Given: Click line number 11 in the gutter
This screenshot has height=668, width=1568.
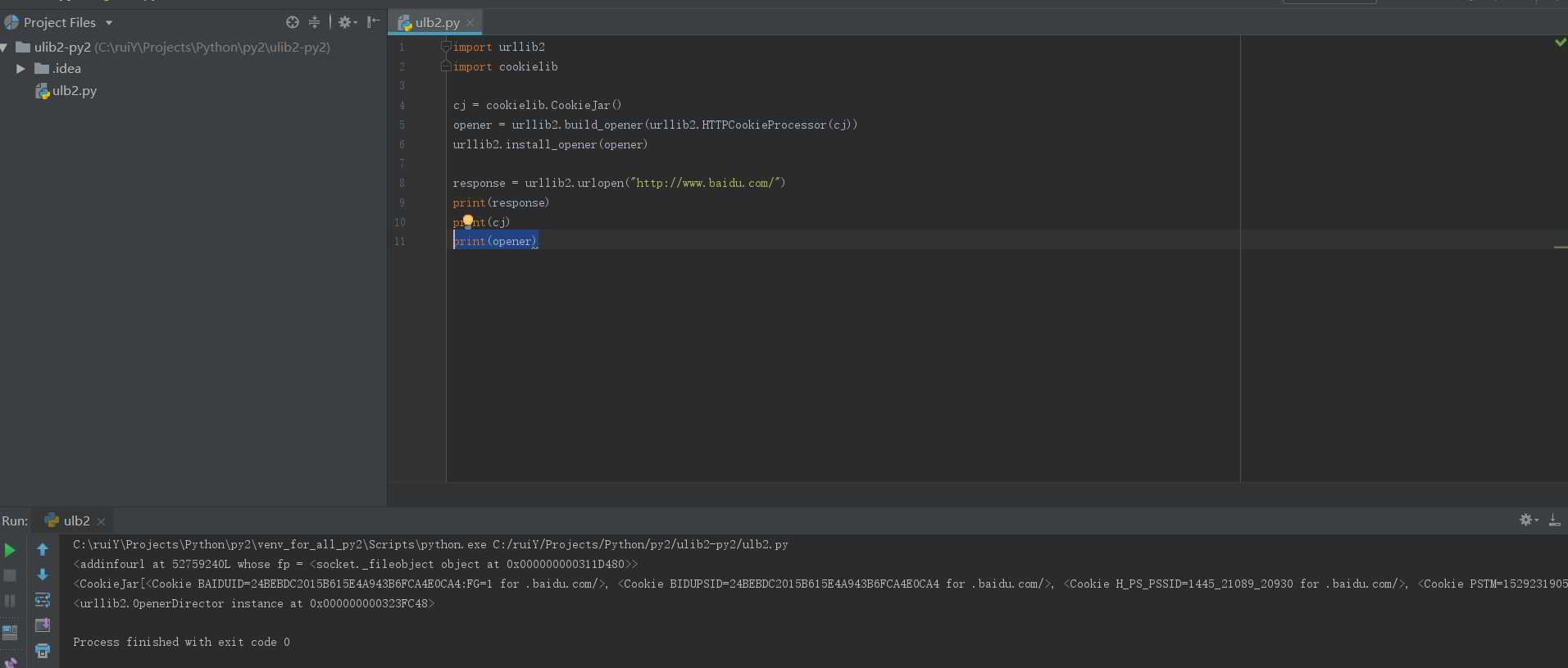Looking at the screenshot, I should click(400, 241).
